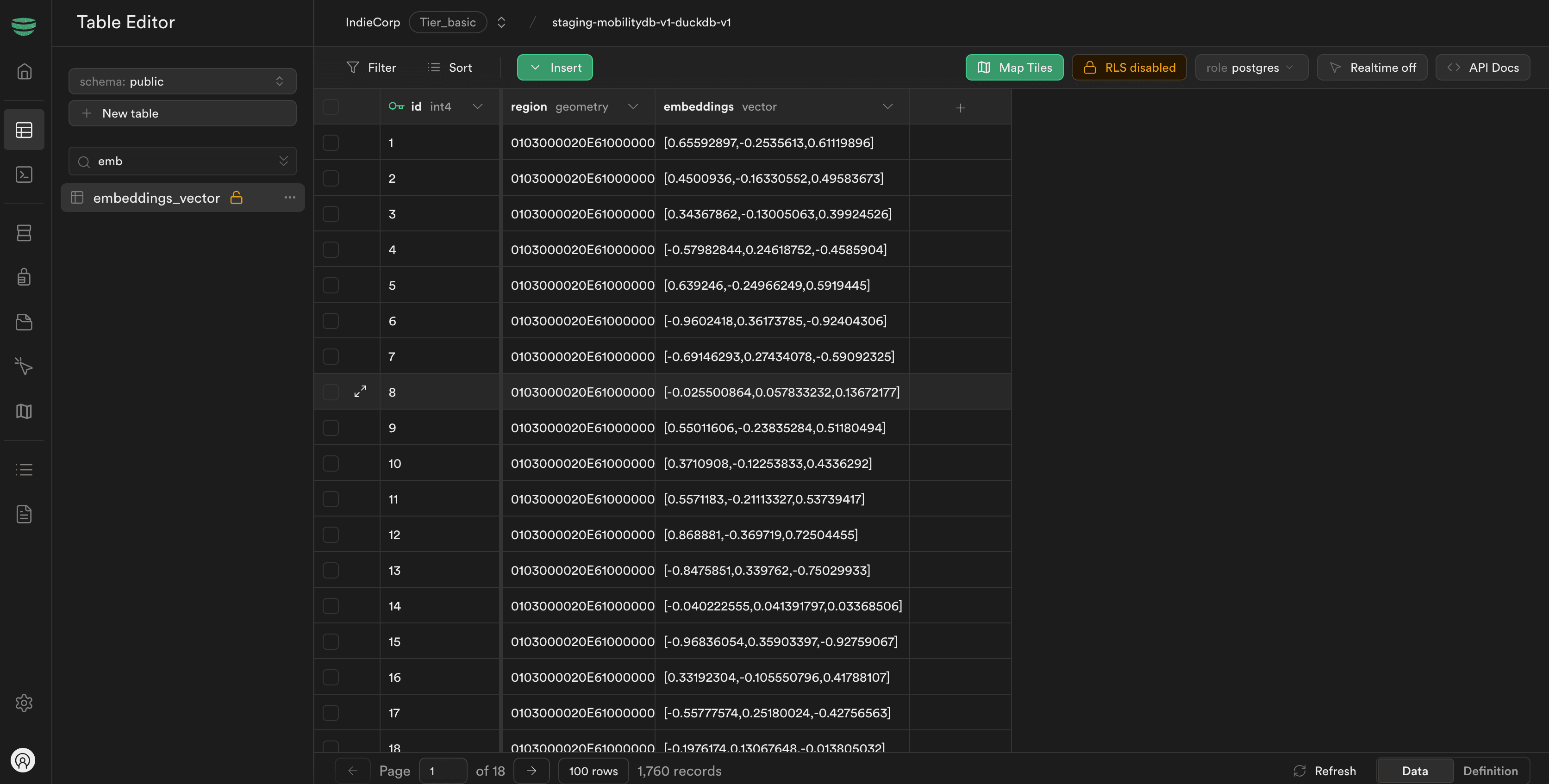This screenshot has height=784, width=1549.
Task: Open the Storage folder icon
Action: tap(24, 322)
